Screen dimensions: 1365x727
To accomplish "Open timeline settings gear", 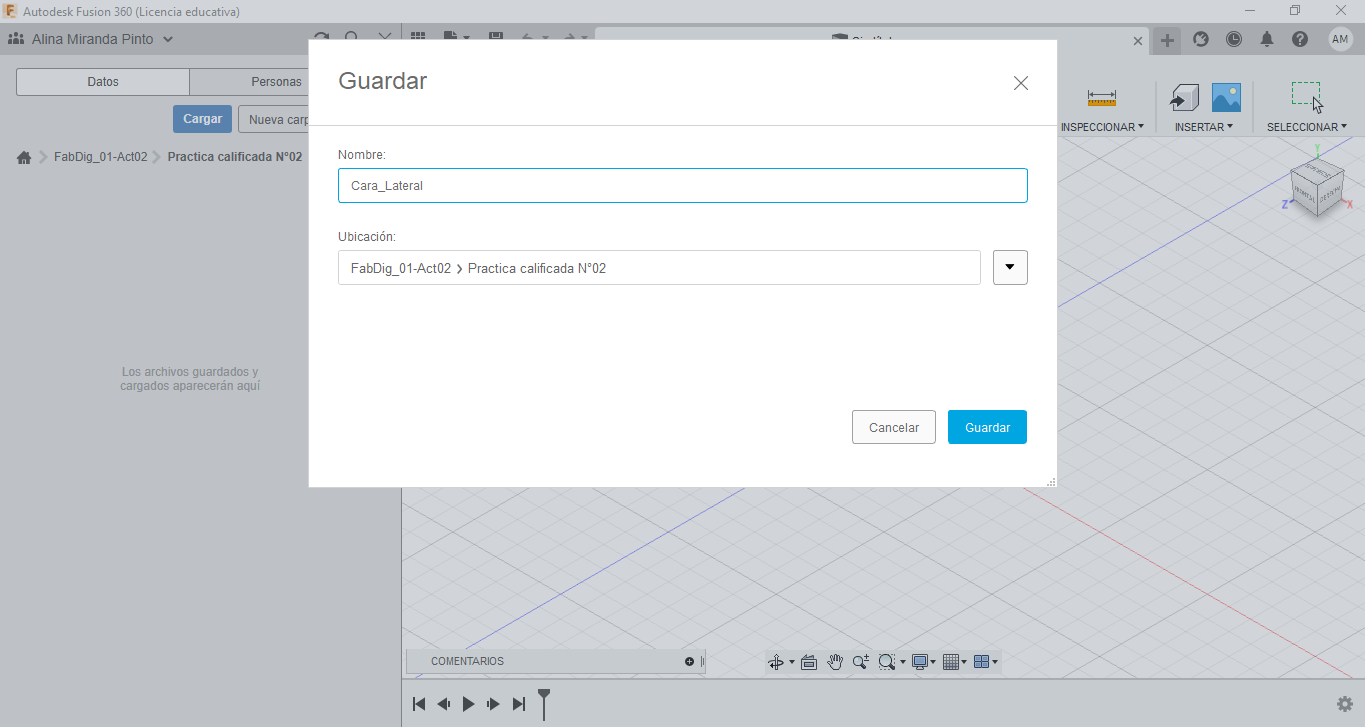I will click(x=1345, y=704).
